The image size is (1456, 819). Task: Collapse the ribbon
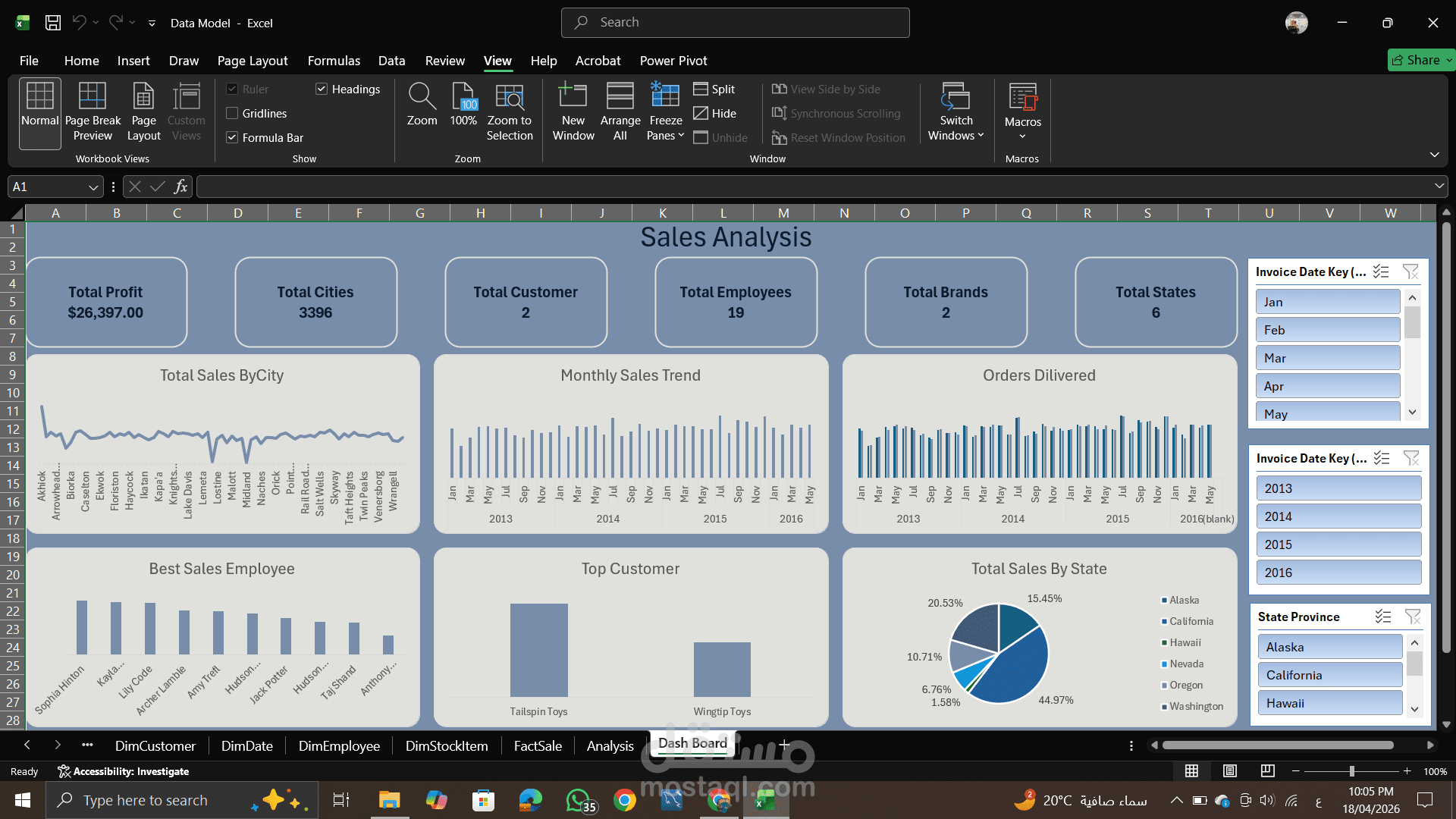(1434, 155)
